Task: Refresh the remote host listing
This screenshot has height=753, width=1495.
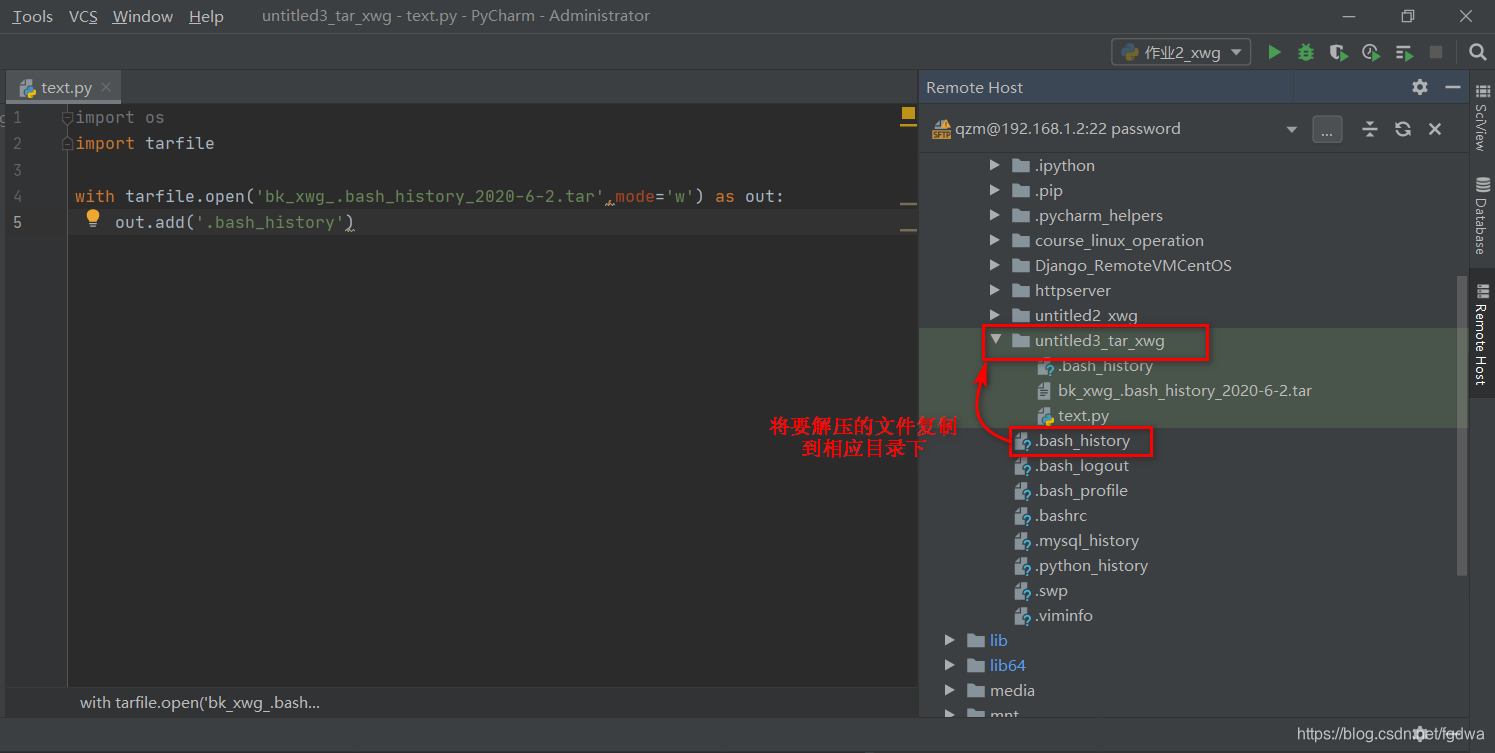Action: (1403, 129)
